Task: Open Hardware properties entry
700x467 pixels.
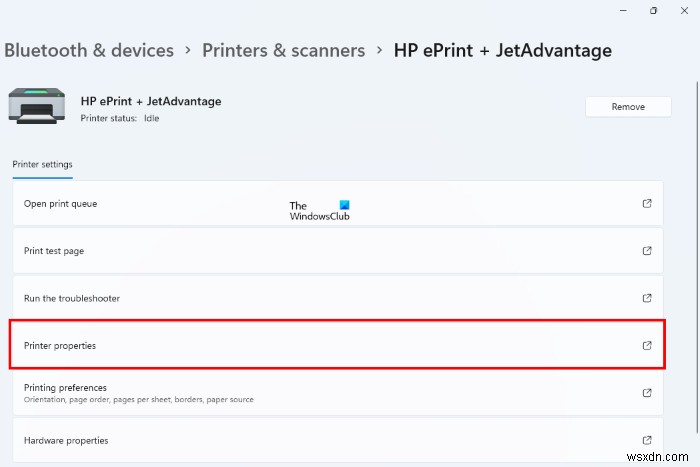Action: coord(338,440)
